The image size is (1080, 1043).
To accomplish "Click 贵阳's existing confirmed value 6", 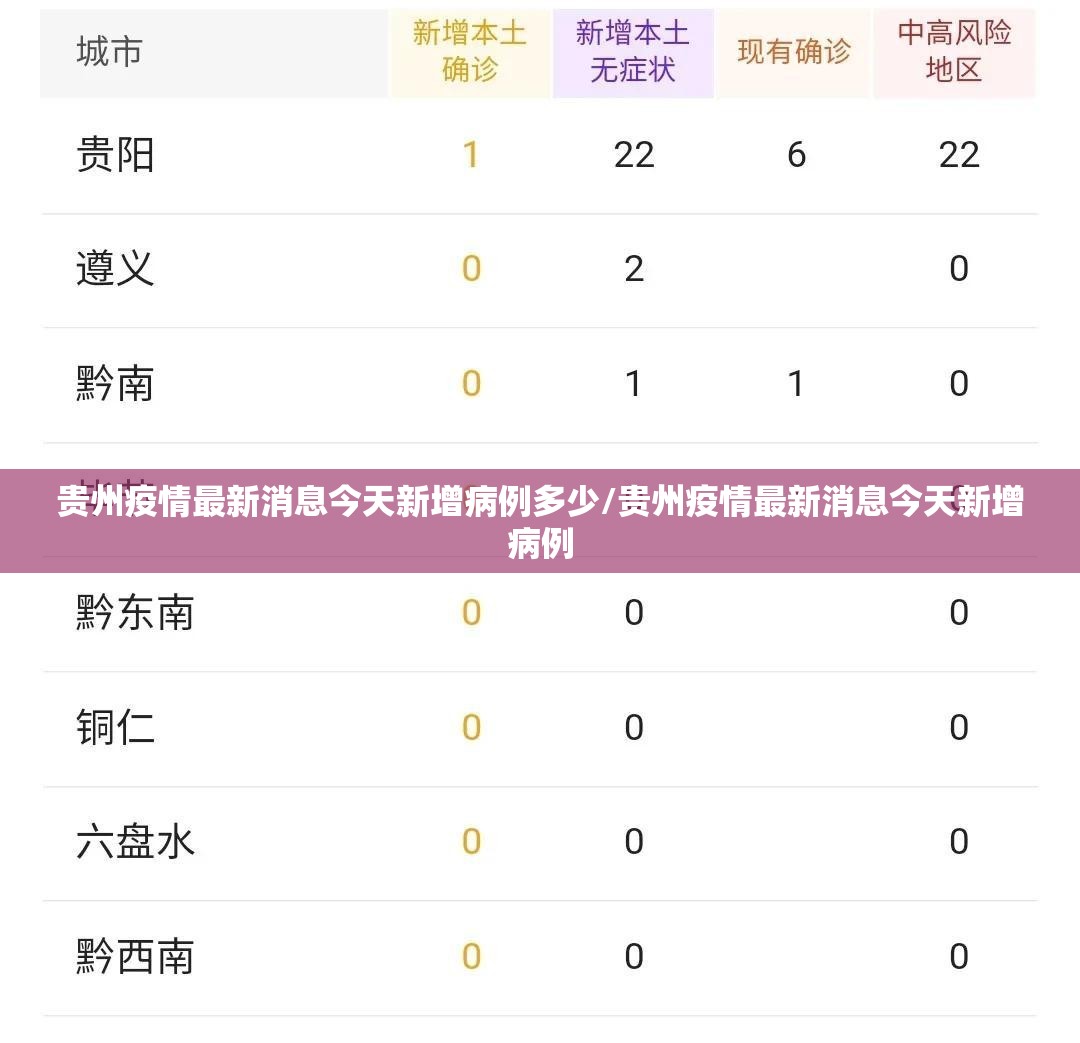I will click(x=796, y=155).
